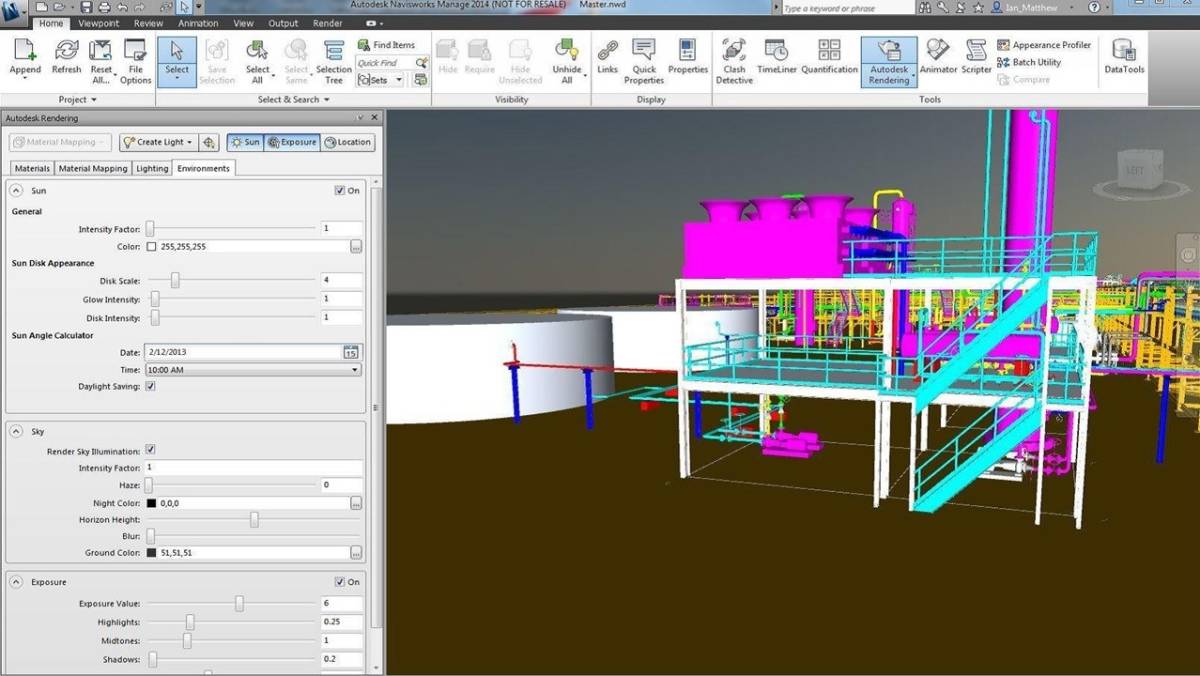This screenshot has height=676, width=1200.
Task: Click the browse button for Ground Color
Action: coord(356,553)
